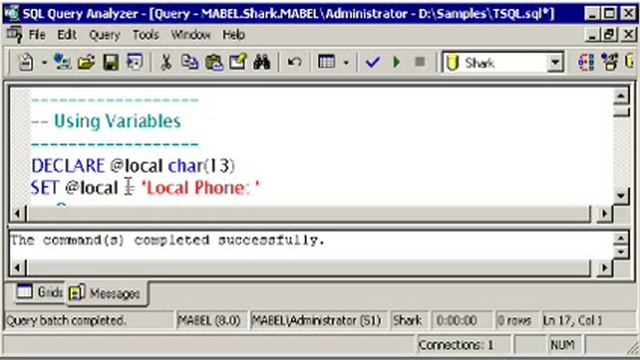
Task: Click the Execute Mode grid icon
Action: [x=327, y=62]
